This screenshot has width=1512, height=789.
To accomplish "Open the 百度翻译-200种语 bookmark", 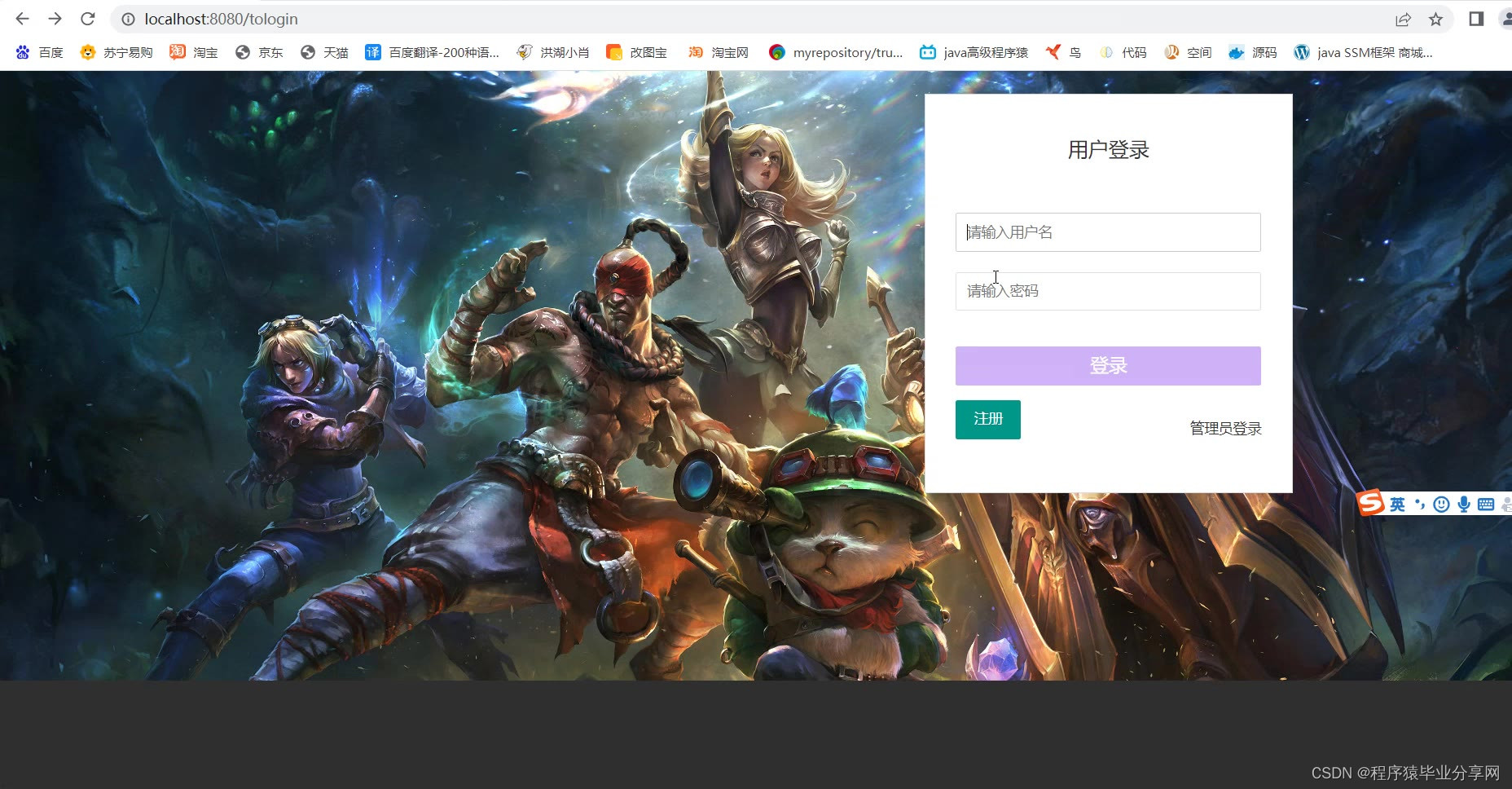I will (432, 52).
